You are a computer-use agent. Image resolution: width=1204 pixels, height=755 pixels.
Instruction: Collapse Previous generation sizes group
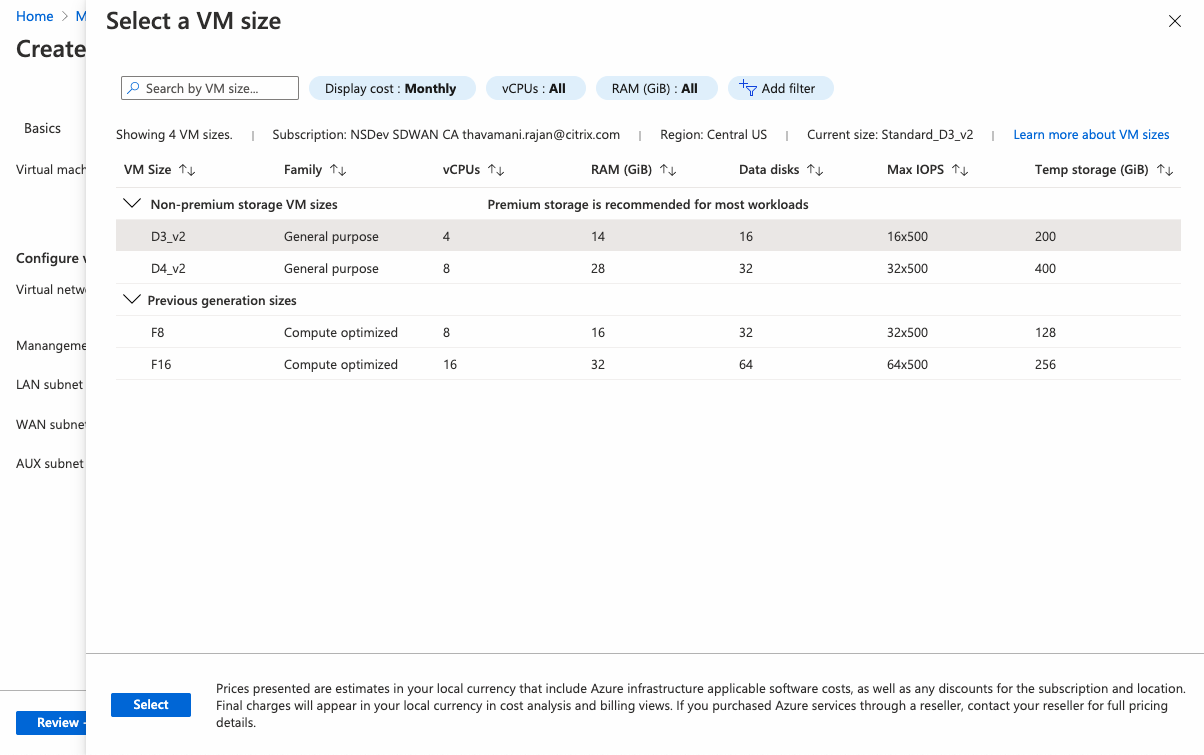[131, 299]
